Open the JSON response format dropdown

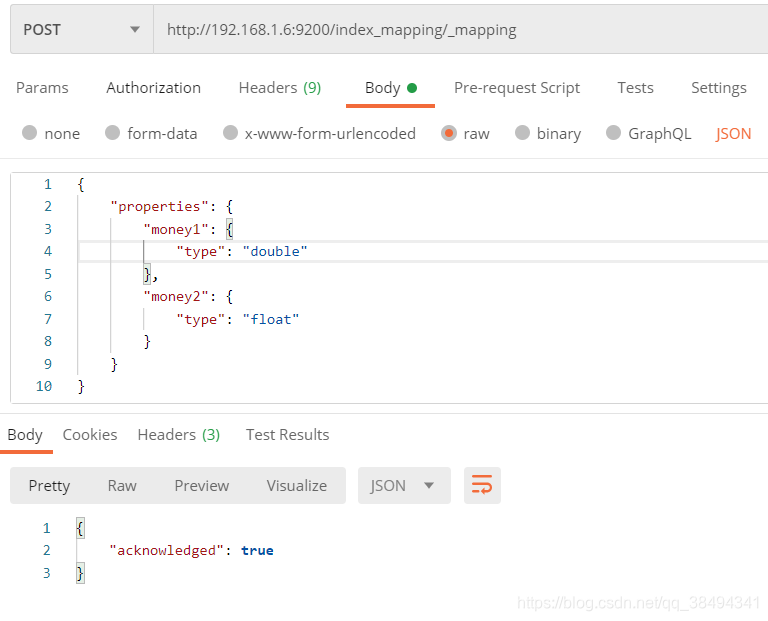(403, 485)
